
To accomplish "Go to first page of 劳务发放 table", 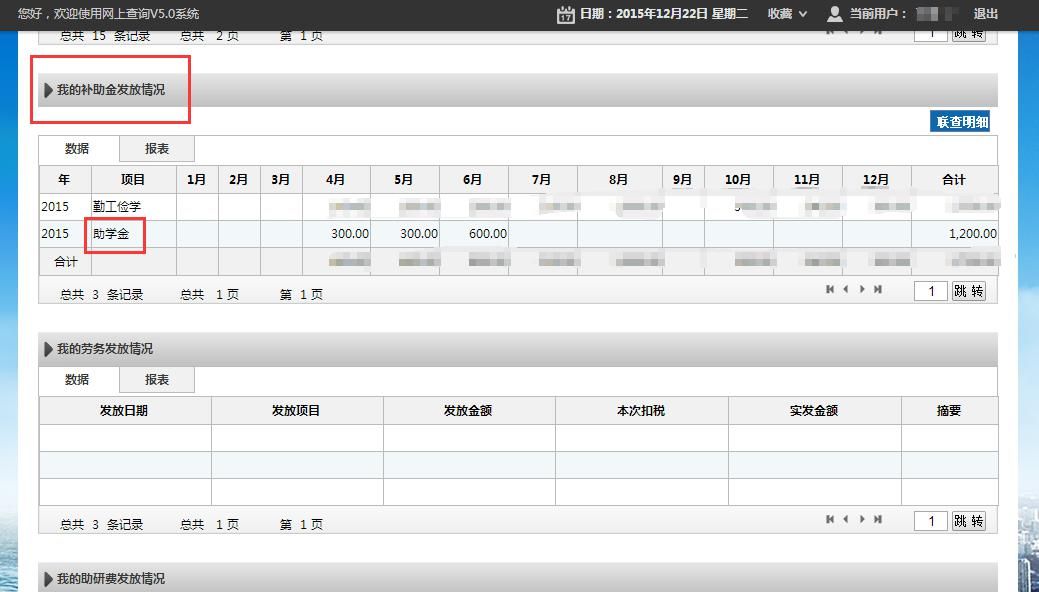I will (830, 520).
